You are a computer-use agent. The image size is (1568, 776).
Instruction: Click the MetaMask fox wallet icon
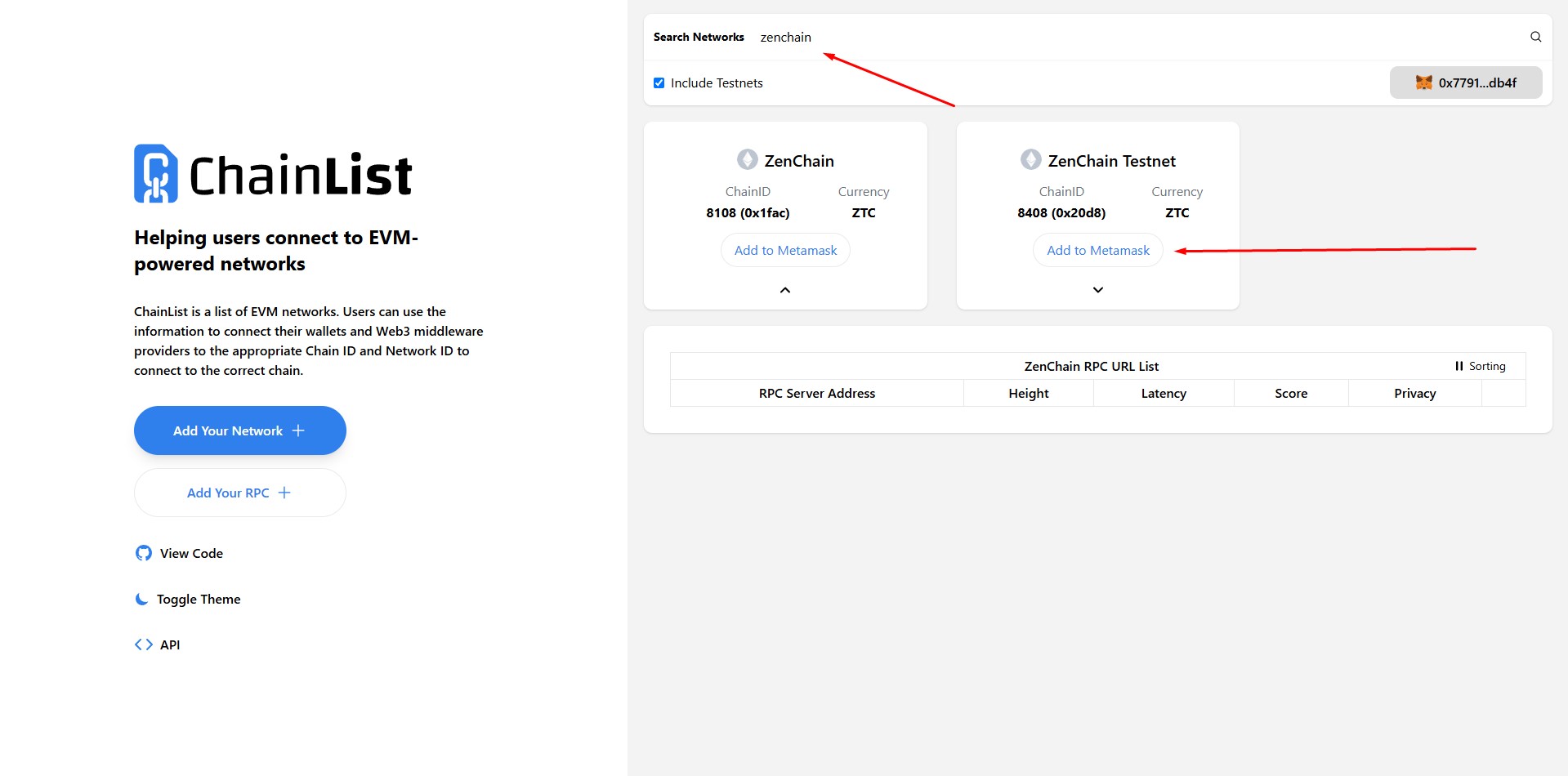pos(1423,83)
